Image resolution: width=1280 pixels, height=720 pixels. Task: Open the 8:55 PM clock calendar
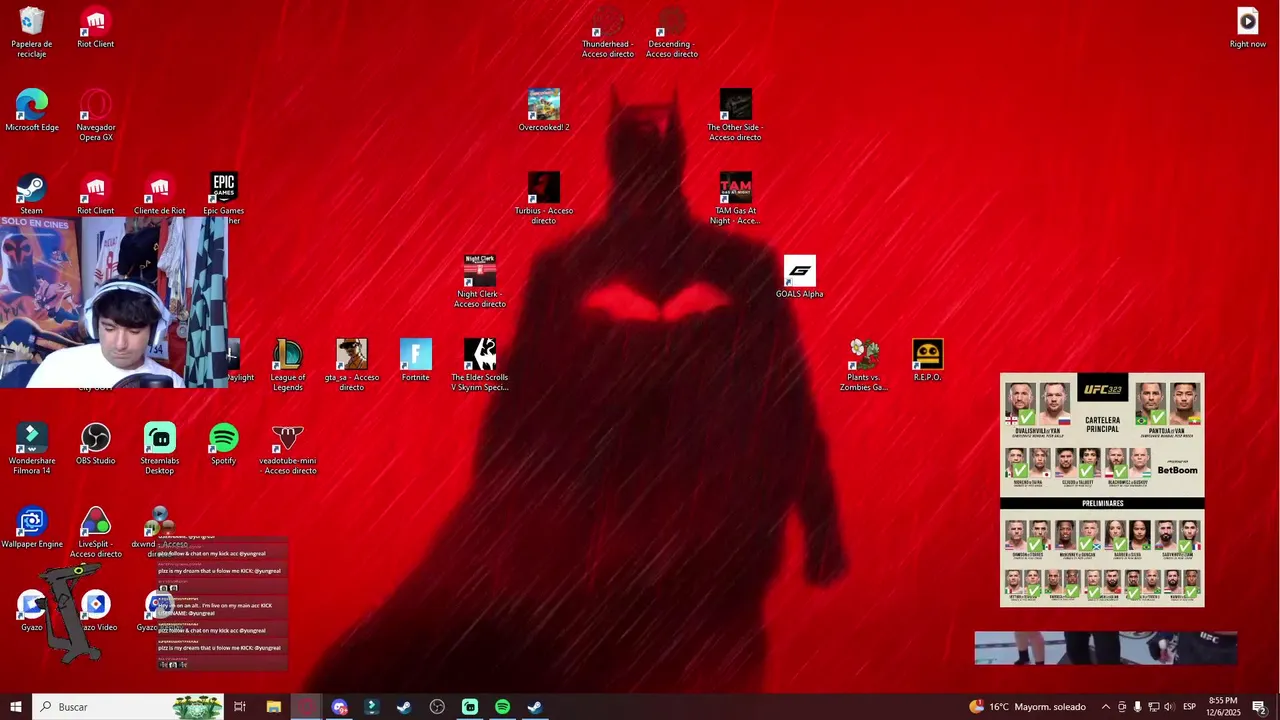point(1223,707)
